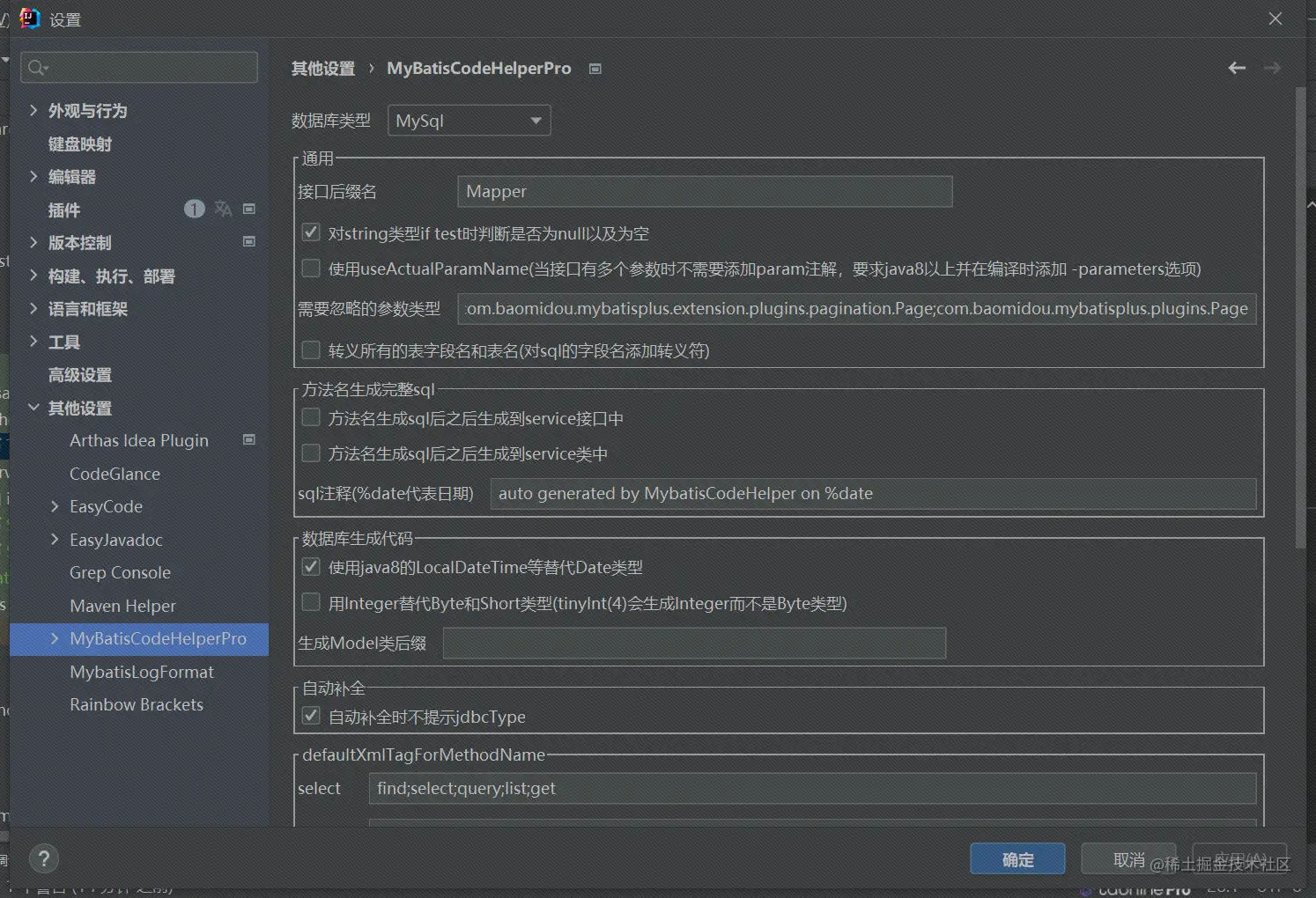
Task: Enable Integer instead of Byte and Short
Action: (x=311, y=602)
